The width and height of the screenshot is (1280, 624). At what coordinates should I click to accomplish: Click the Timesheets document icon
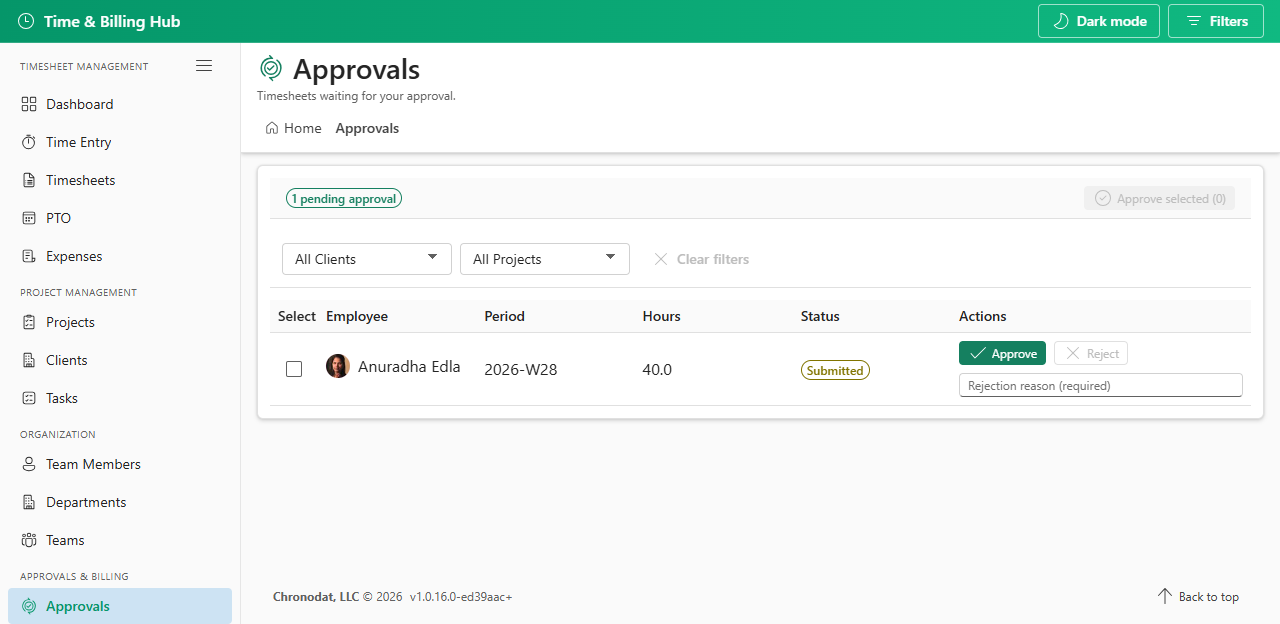[x=29, y=180]
